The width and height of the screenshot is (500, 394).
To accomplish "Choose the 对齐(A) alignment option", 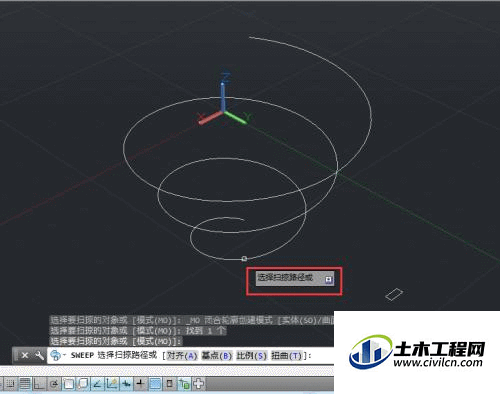I will click(182, 356).
